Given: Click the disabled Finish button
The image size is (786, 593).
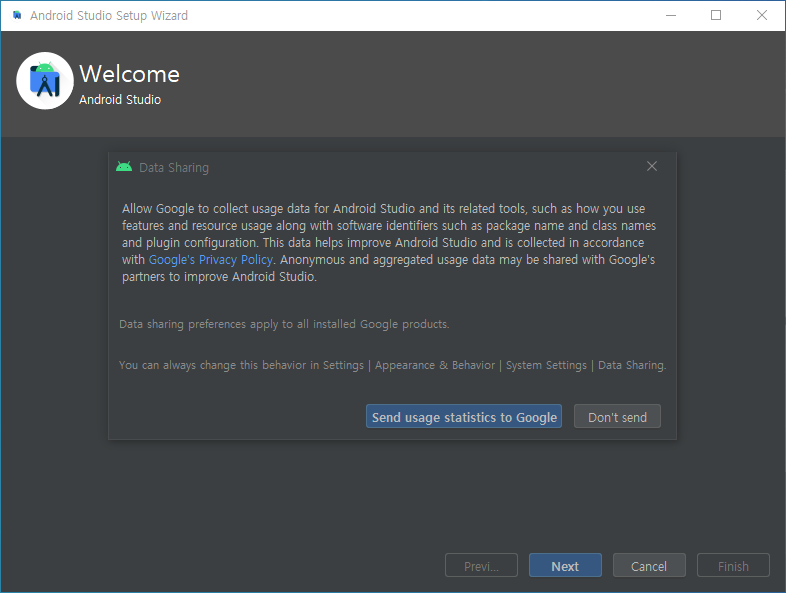Looking at the screenshot, I should coord(733,565).
